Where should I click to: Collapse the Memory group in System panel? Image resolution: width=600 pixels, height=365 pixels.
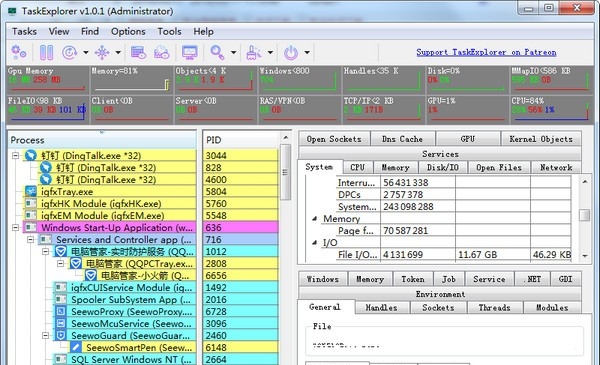(315, 218)
